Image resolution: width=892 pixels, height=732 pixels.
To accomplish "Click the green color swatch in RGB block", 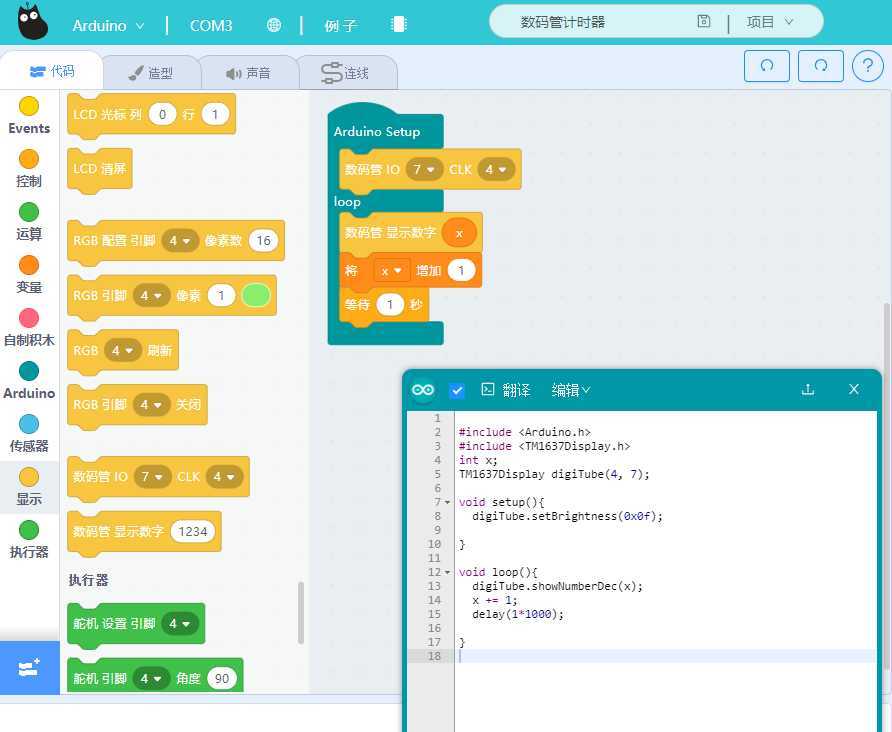I will [256, 295].
